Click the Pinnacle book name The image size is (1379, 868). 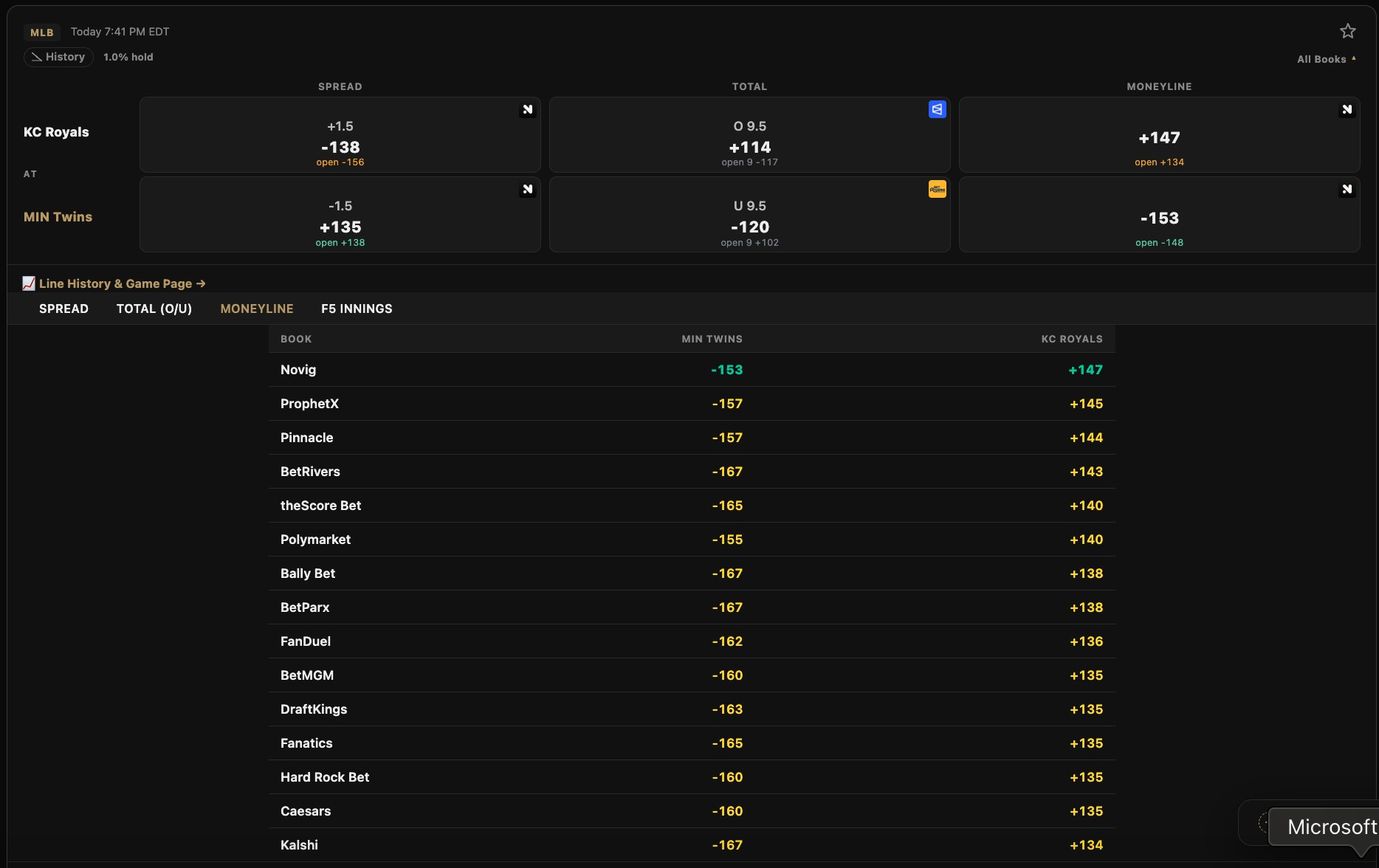tap(307, 438)
